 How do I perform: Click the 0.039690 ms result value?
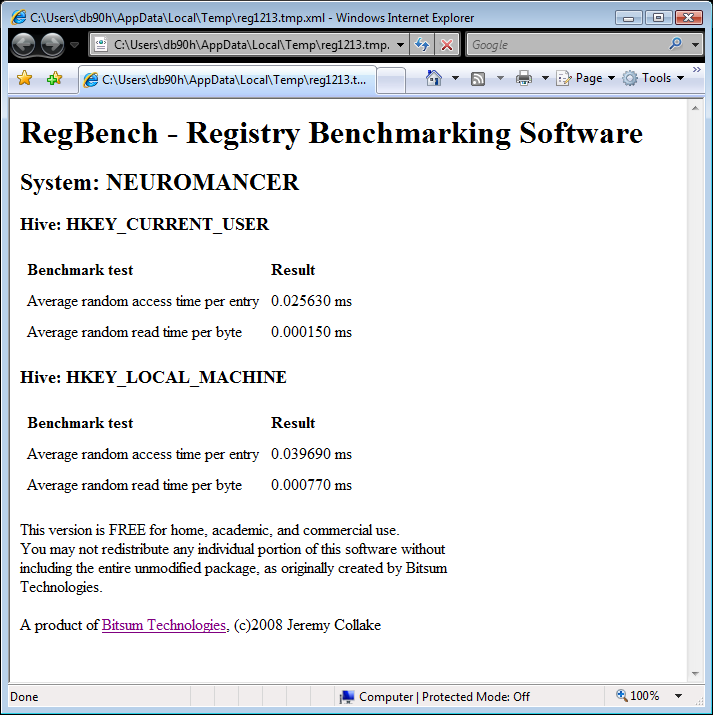pos(311,454)
